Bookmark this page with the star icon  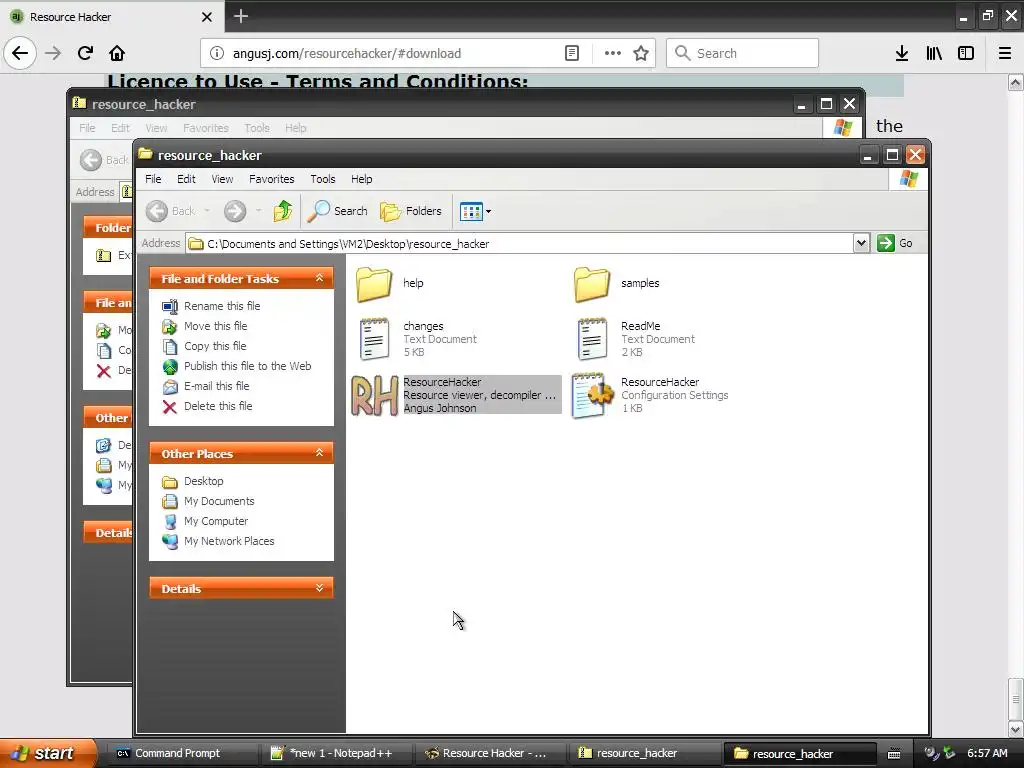click(641, 53)
